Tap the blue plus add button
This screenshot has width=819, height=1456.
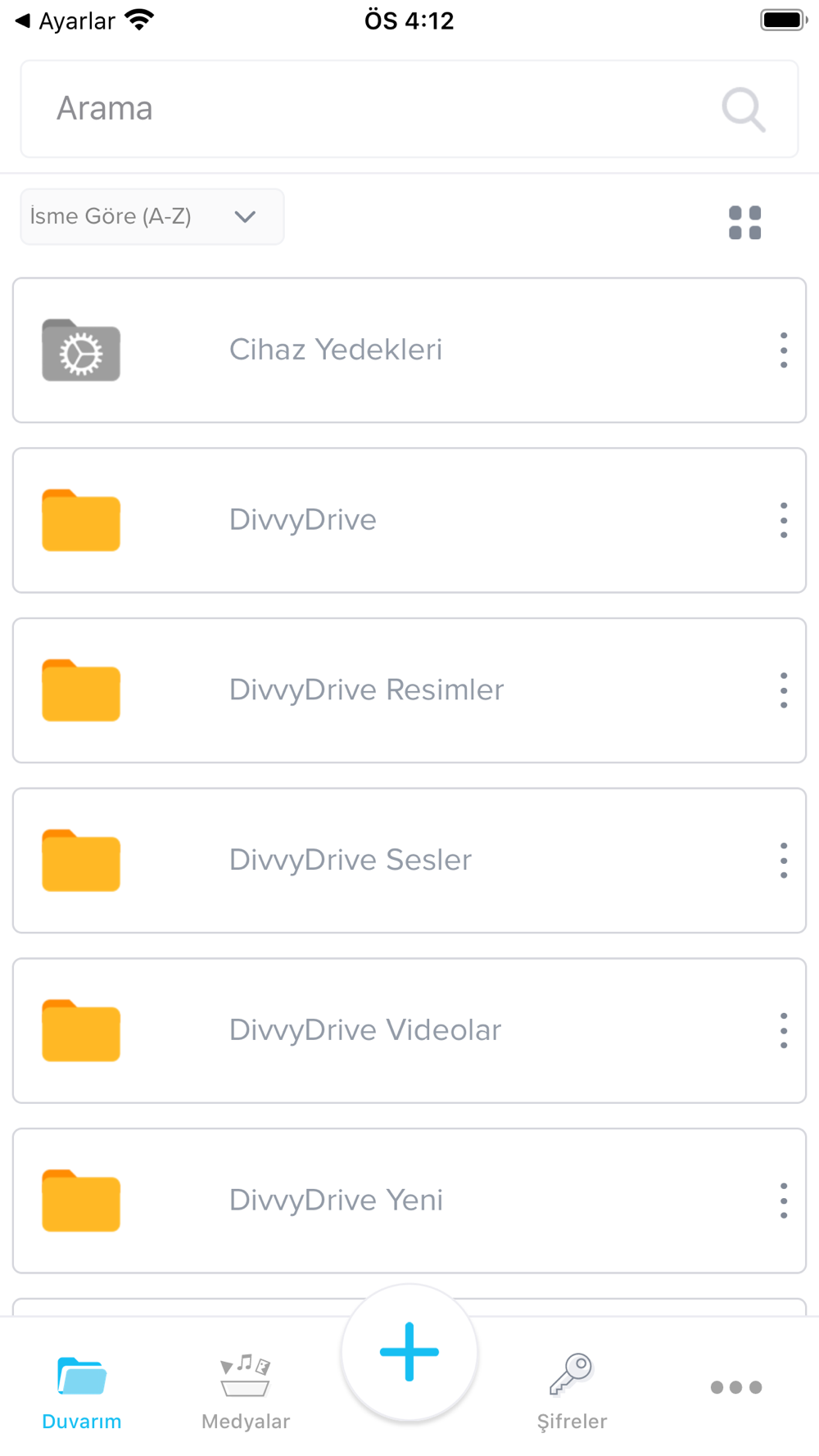pyautogui.click(x=409, y=1352)
